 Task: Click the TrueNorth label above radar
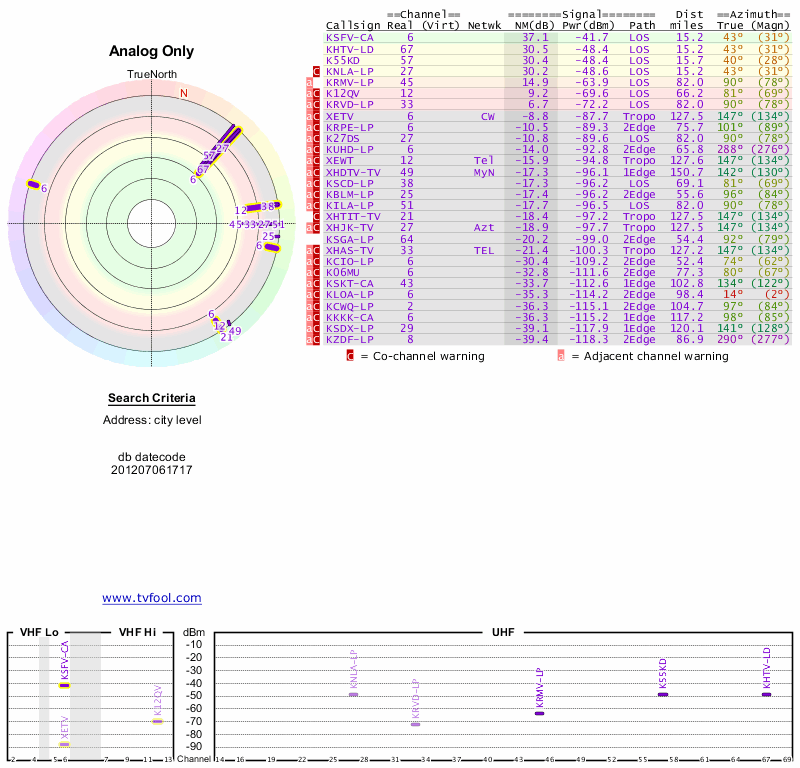(152, 75)
